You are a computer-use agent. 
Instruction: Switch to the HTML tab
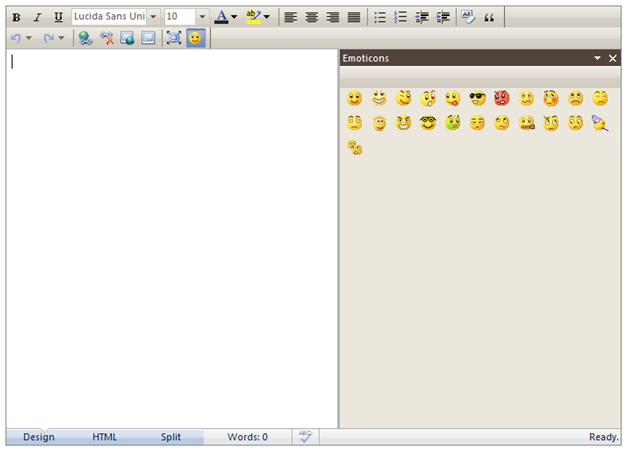pyautogui.click(x=104, y=437)
